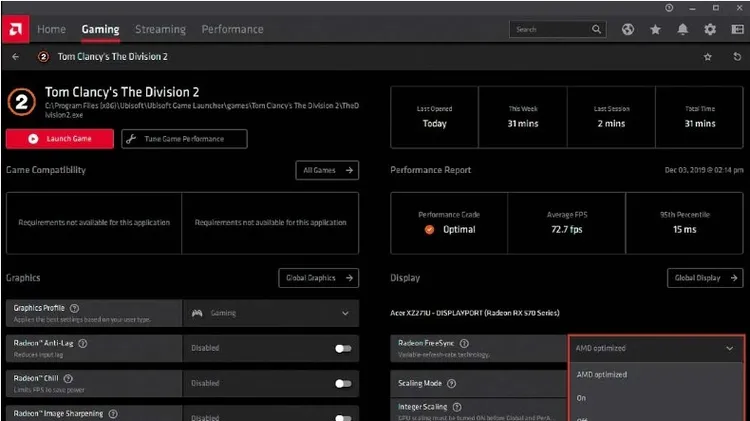Image resolution: width=750 pixels, height=421 pixels.
Task: Click the Total Time 31 mins tile
Action: 700,117
